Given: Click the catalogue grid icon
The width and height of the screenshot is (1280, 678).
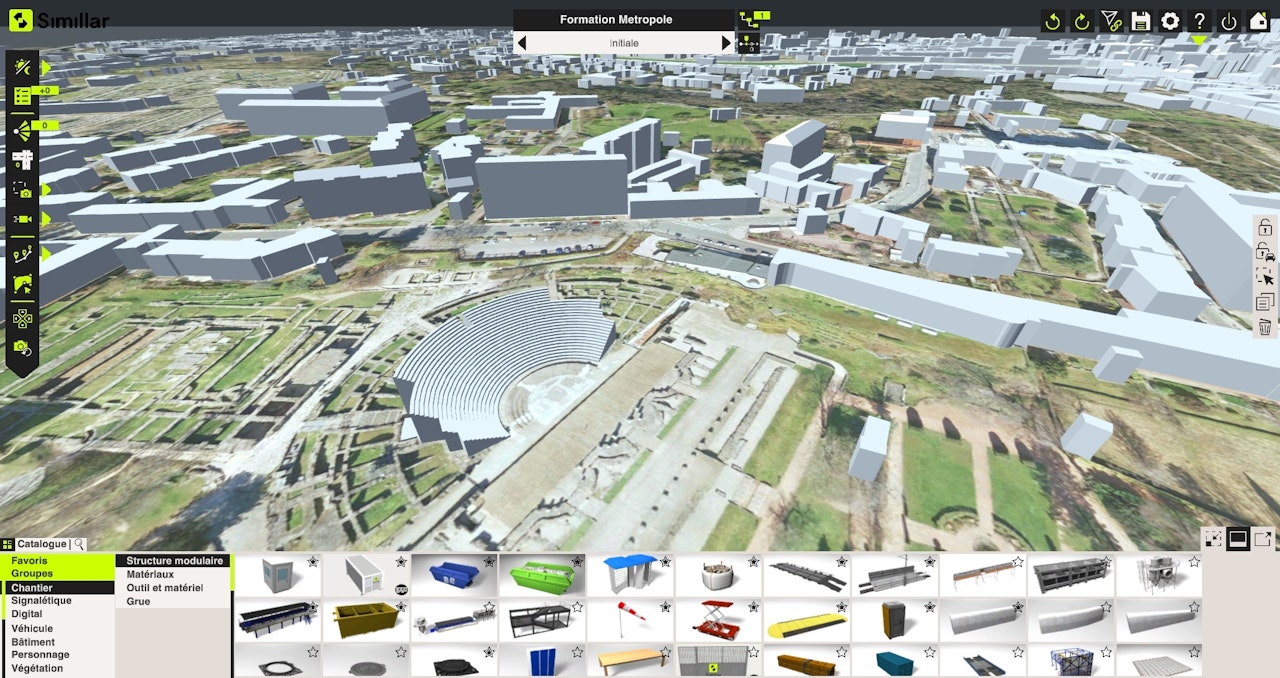Looking at the screenshot, I should point(8,544).
